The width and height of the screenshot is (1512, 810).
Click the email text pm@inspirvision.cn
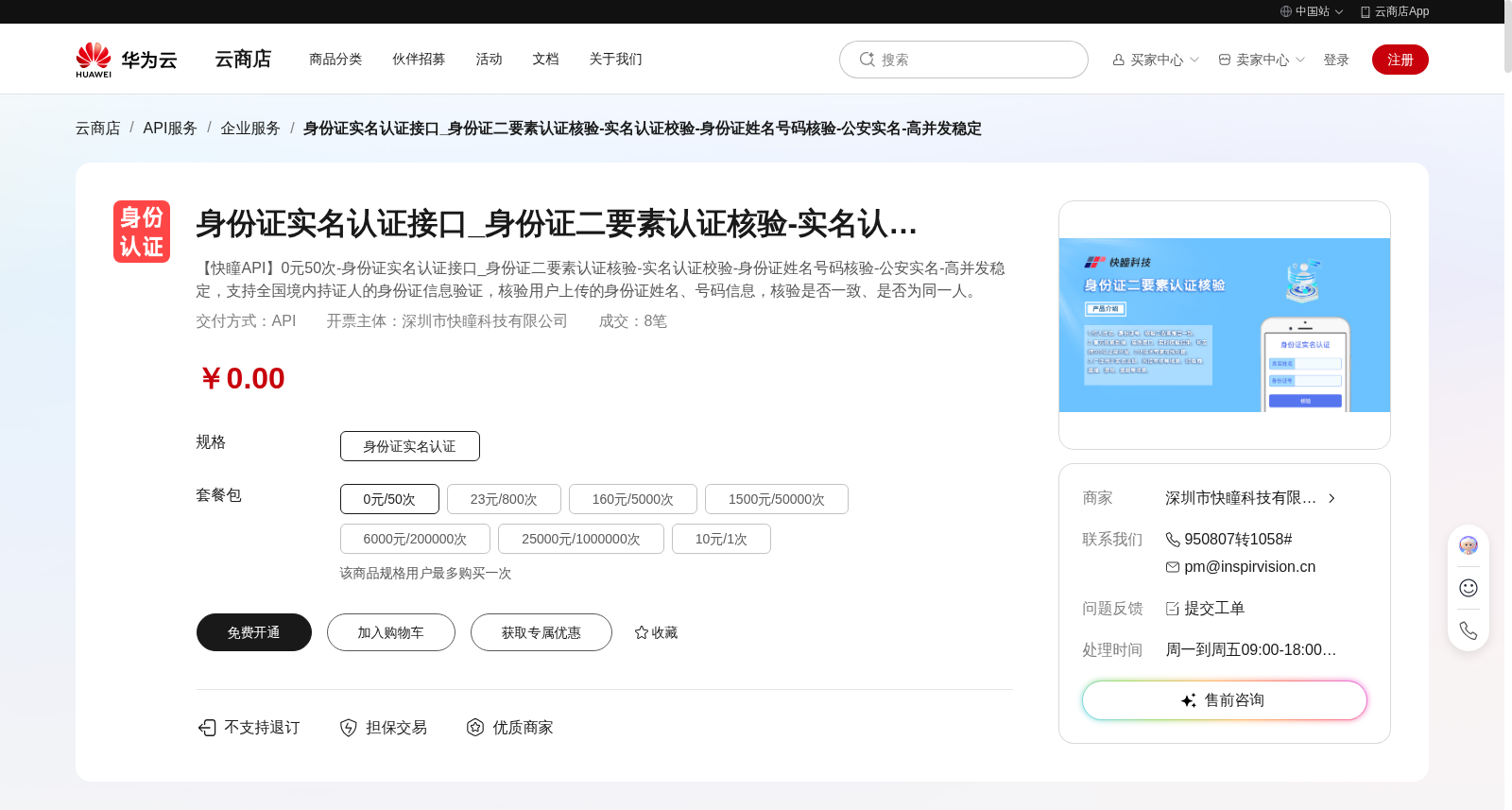[1249, 567]
